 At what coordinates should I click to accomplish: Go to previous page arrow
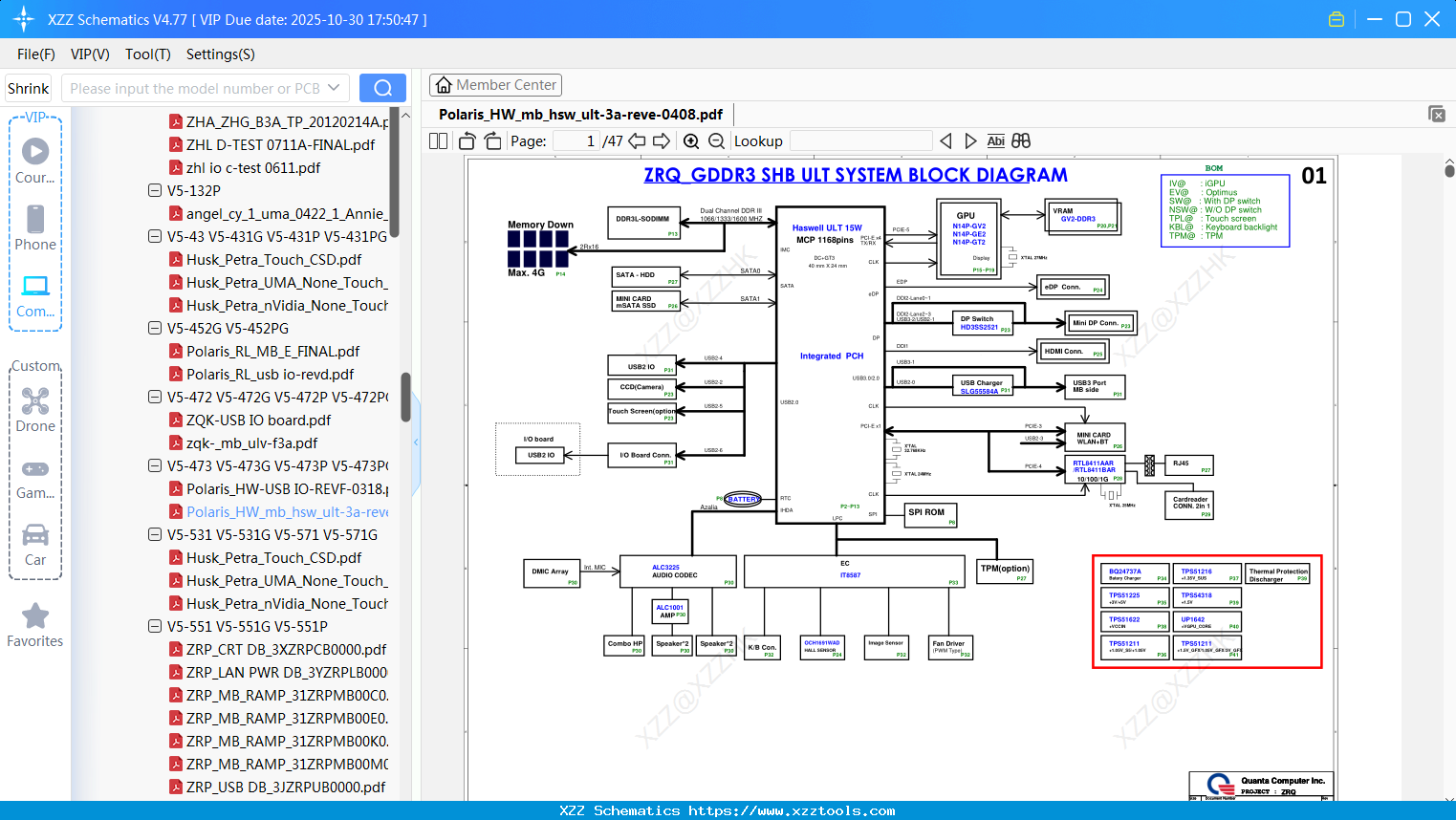[x=637, y=141]
